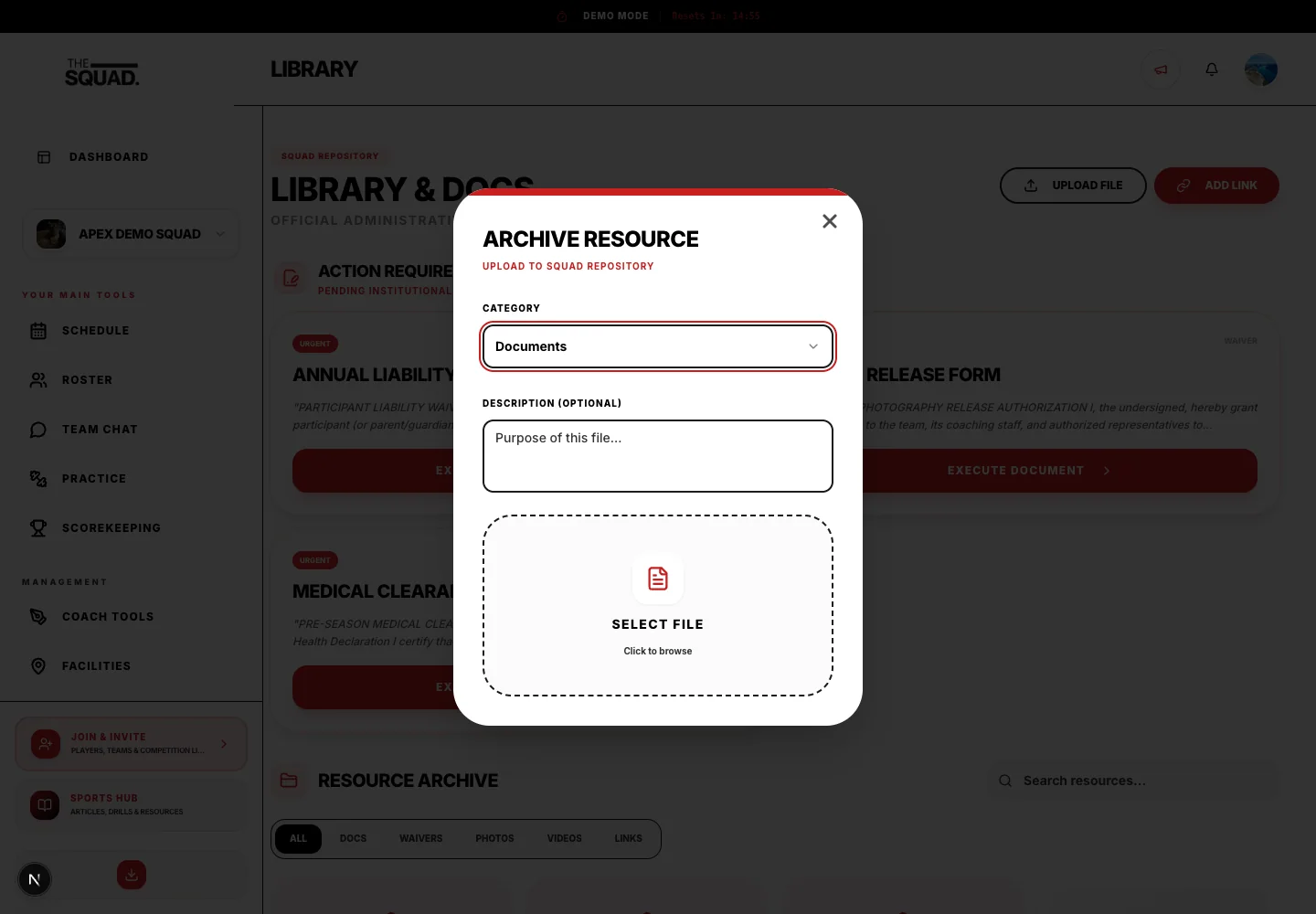Open the user profile avatar
Viewport: 1316px width, 914px height.
click(1261, 69)
